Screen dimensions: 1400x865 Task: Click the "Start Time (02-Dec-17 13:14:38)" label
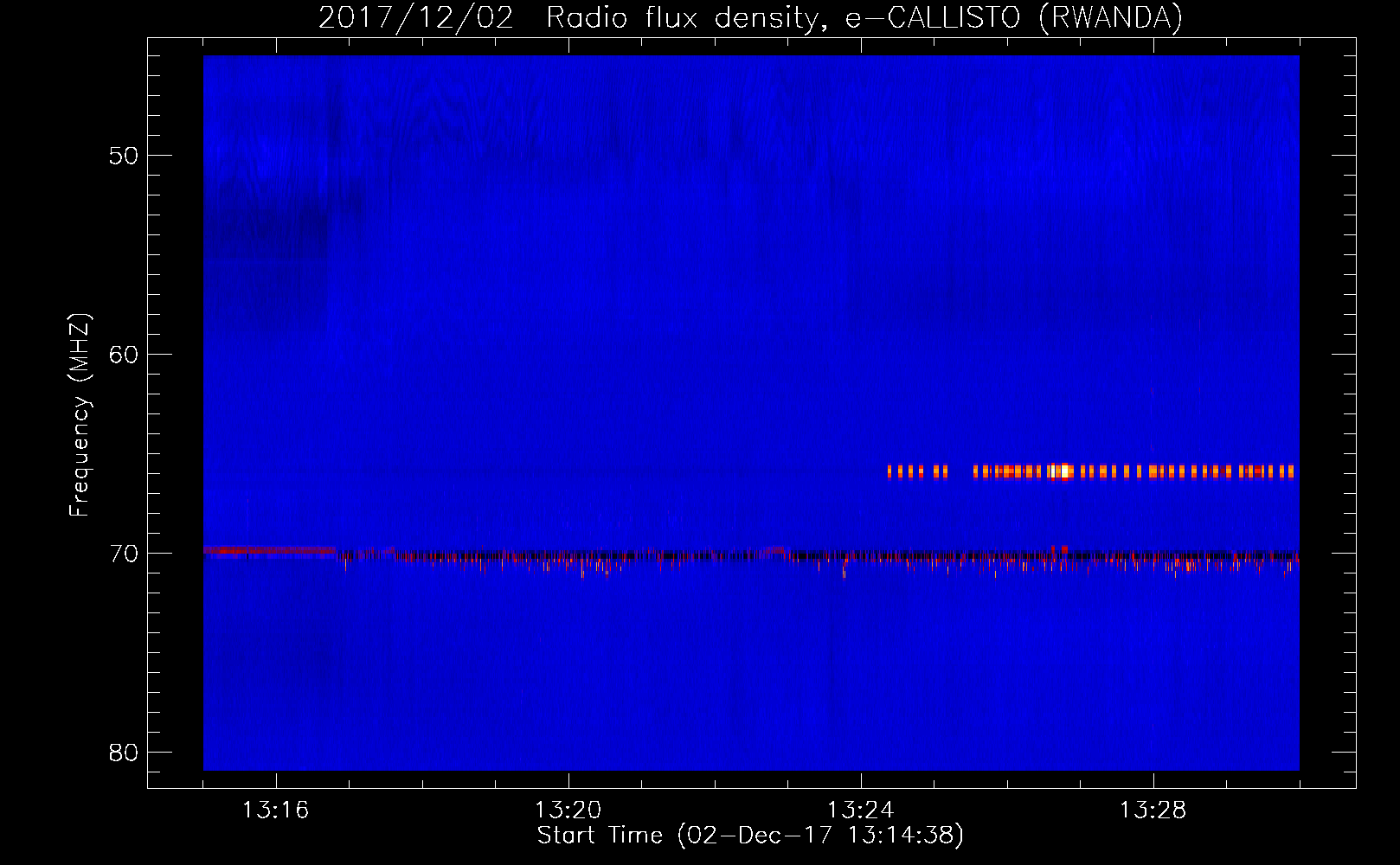750,836
